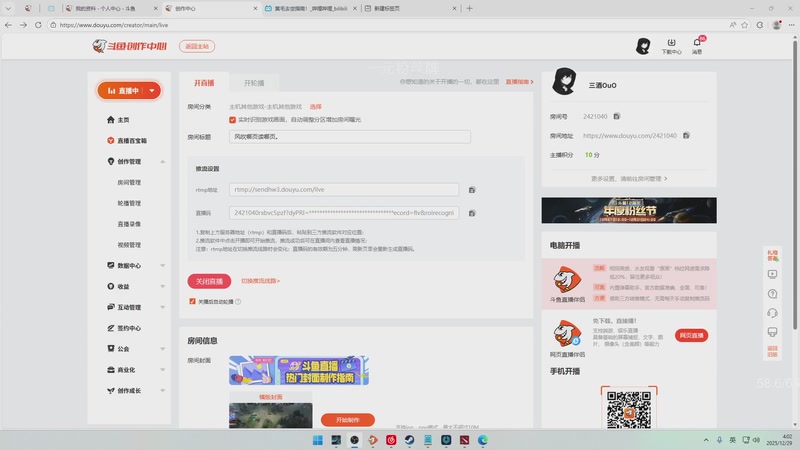Viewport: 800px width, 450px height.
Task: Click the 网页直播伴侣 app icon
Action: pos(567,334)
